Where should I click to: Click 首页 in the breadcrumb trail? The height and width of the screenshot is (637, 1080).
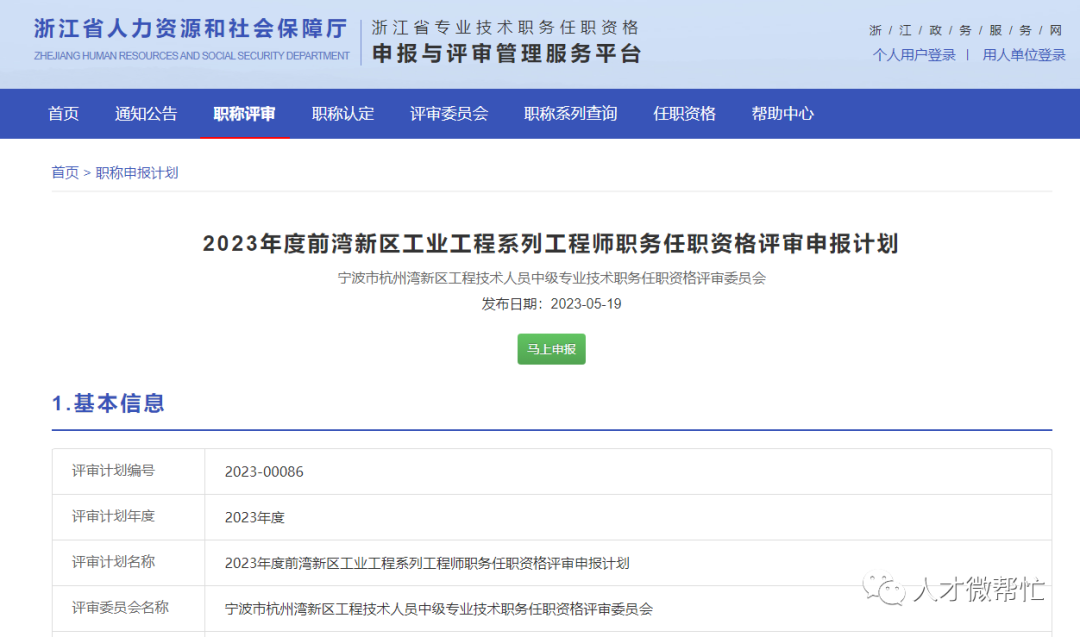64,172
